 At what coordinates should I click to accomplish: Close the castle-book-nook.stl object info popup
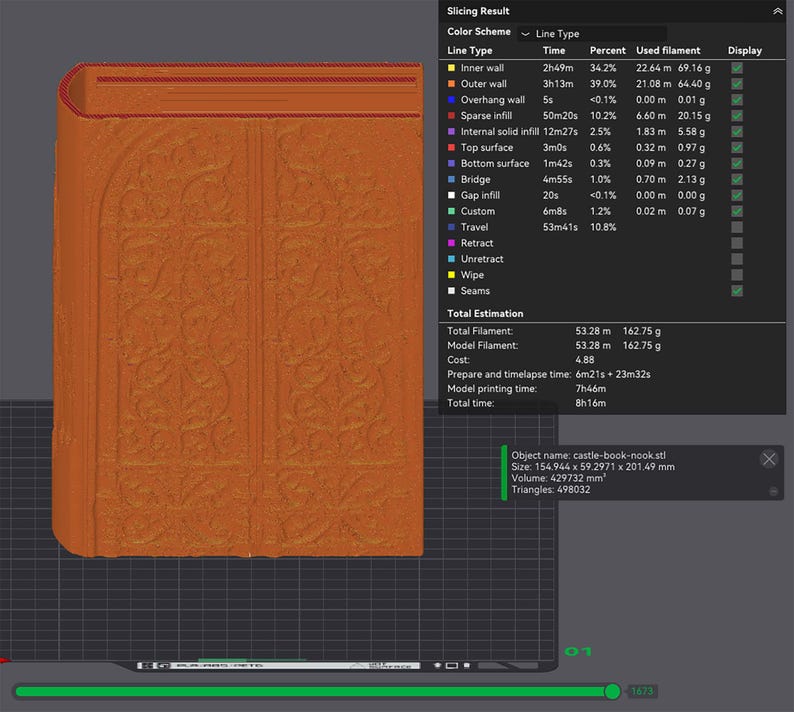point(769,459)
